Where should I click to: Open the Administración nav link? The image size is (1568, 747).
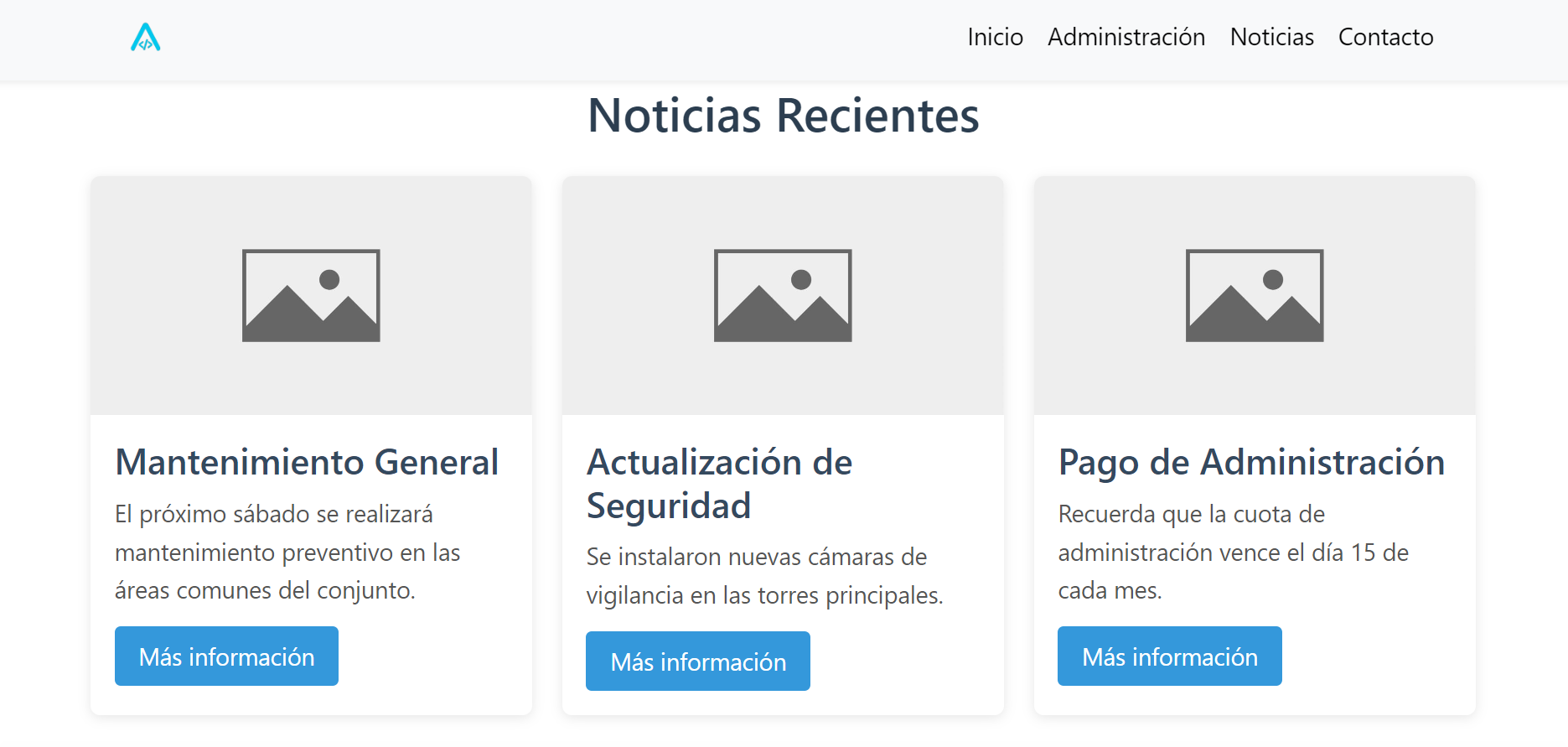pyautogui.click(x=1126, y=38)
